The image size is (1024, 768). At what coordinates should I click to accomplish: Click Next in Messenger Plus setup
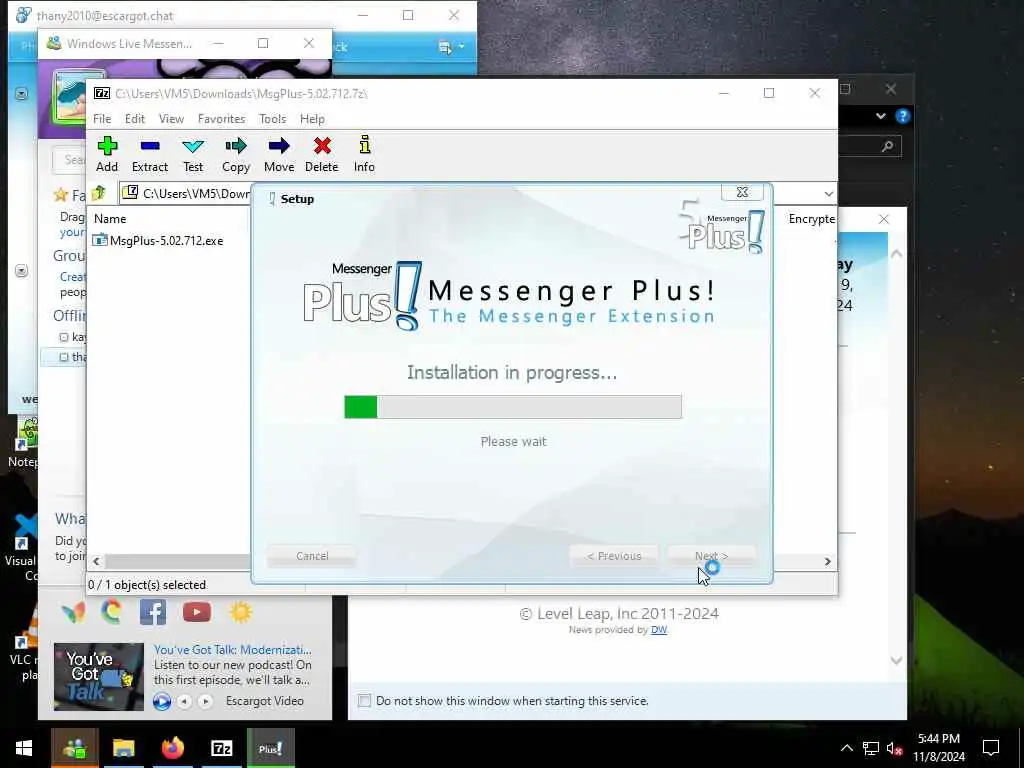[711, 556]
